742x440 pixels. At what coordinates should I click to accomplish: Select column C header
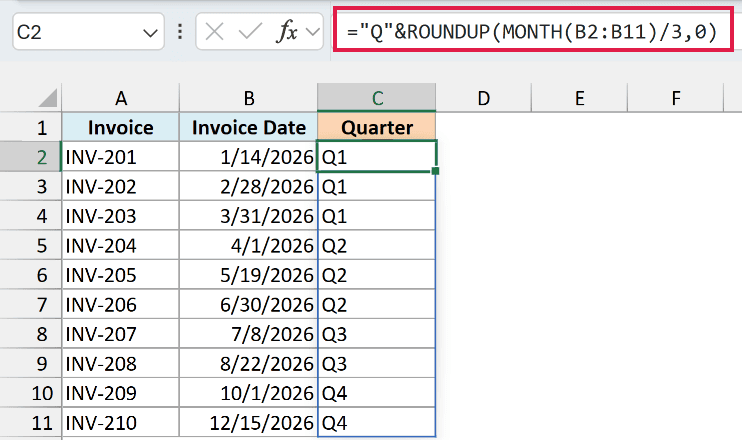(x=377, y=98)
